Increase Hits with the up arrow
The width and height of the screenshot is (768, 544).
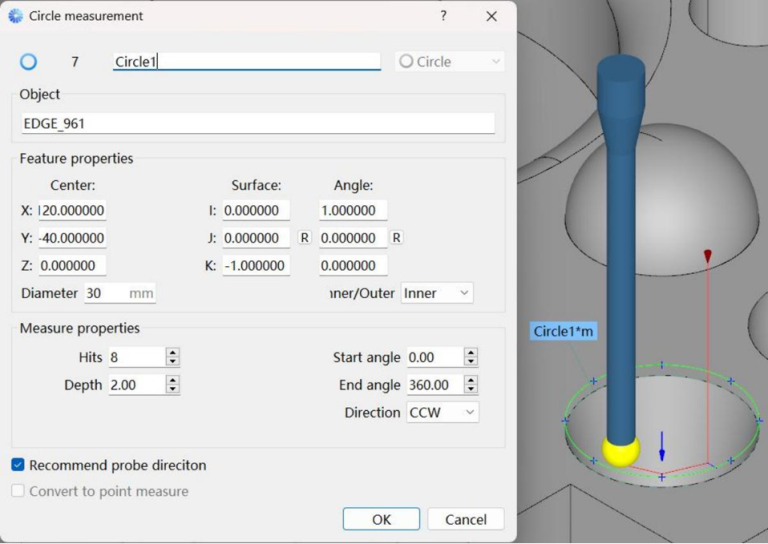click(x=172, y=353)
